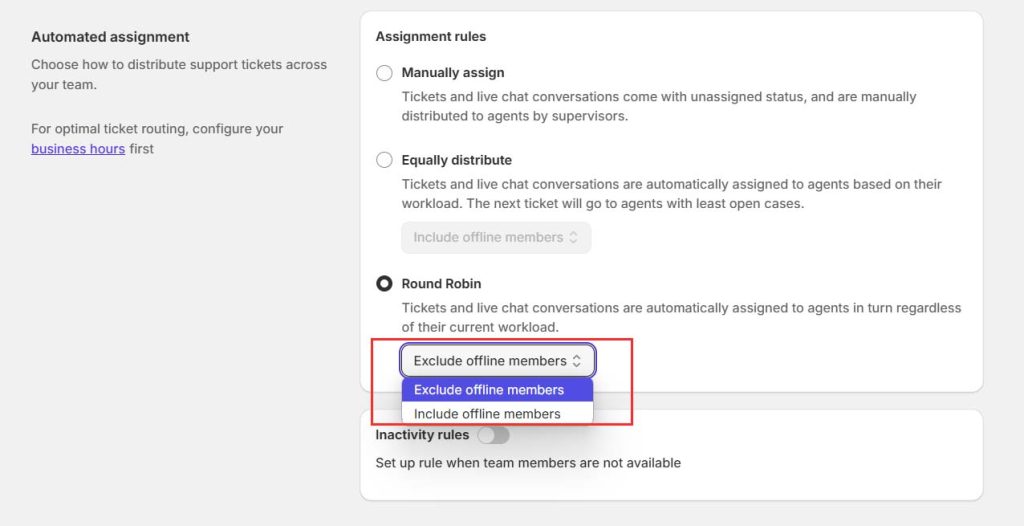This screenshot has width=1024, height=526.
Task: Choose Include offline members from the open list
Action: click(497, 414)
